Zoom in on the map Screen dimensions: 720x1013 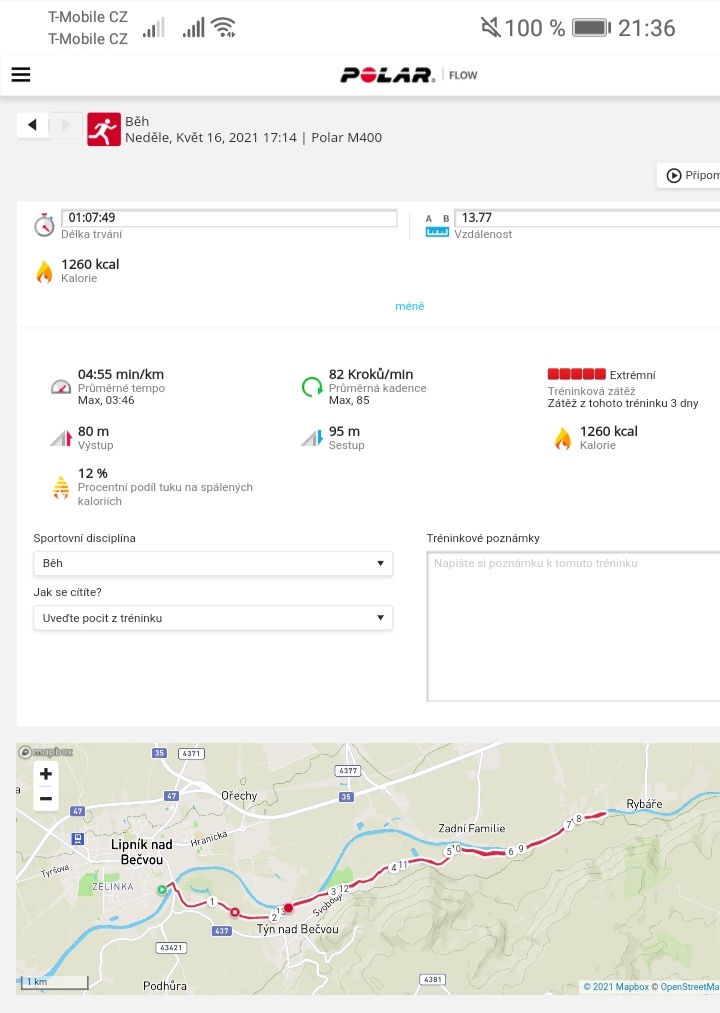[x=46, y=774]
